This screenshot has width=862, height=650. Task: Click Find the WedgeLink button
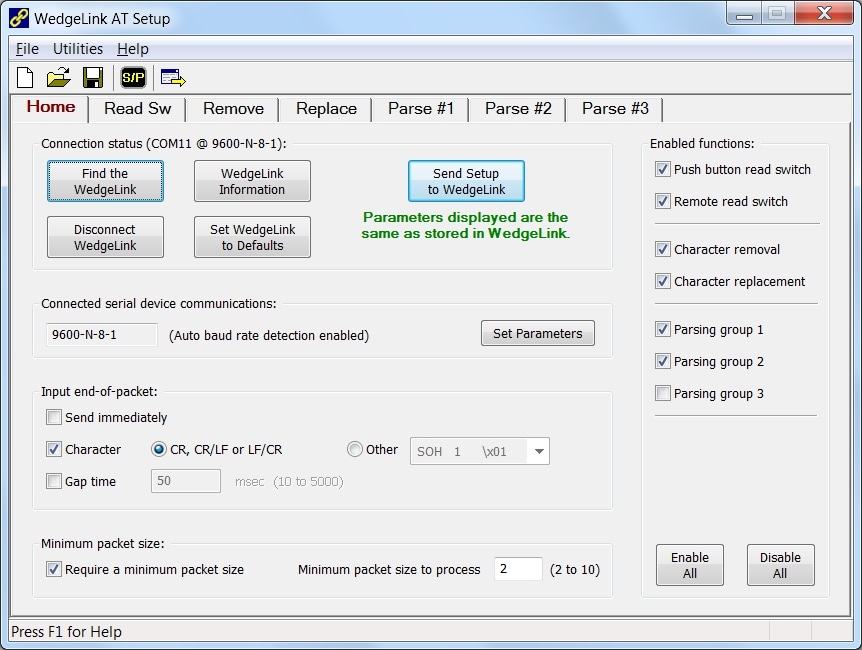105,181
